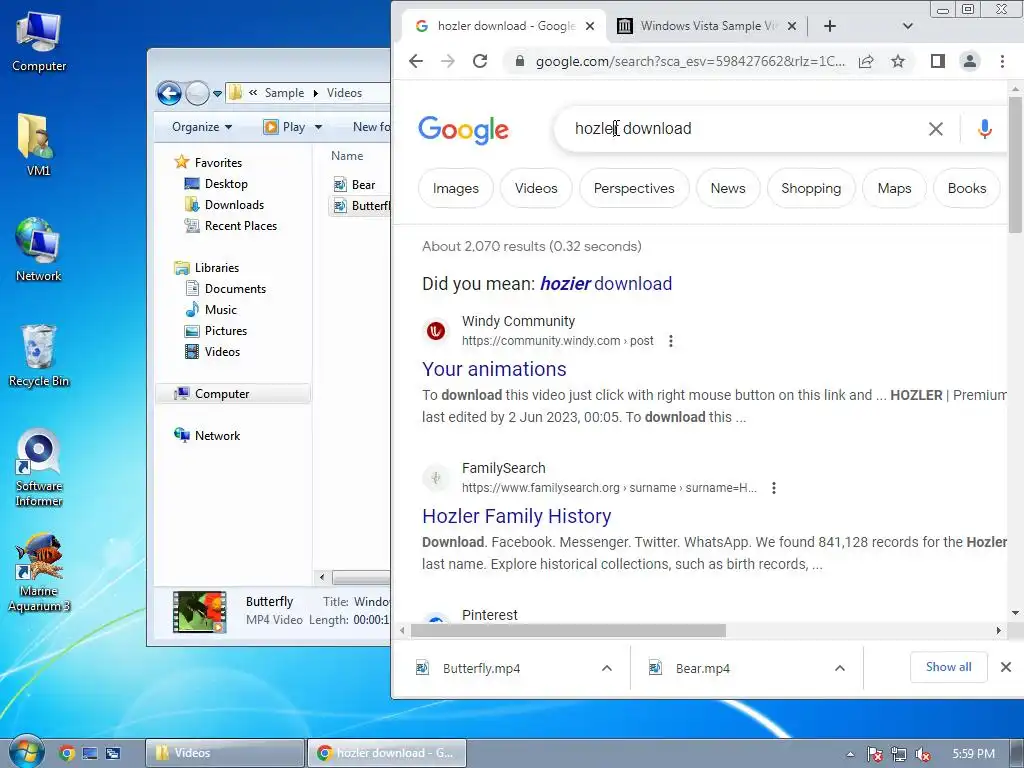Select Recent Places in Explorer
The image size is (1024, 768).
pos(241,225)
